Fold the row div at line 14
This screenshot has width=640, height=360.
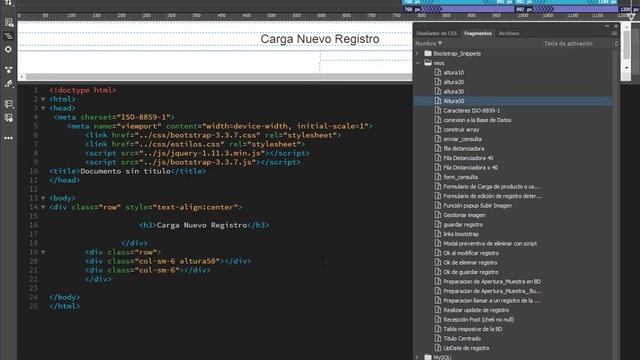pyautogui.click(x=43, y=207)
